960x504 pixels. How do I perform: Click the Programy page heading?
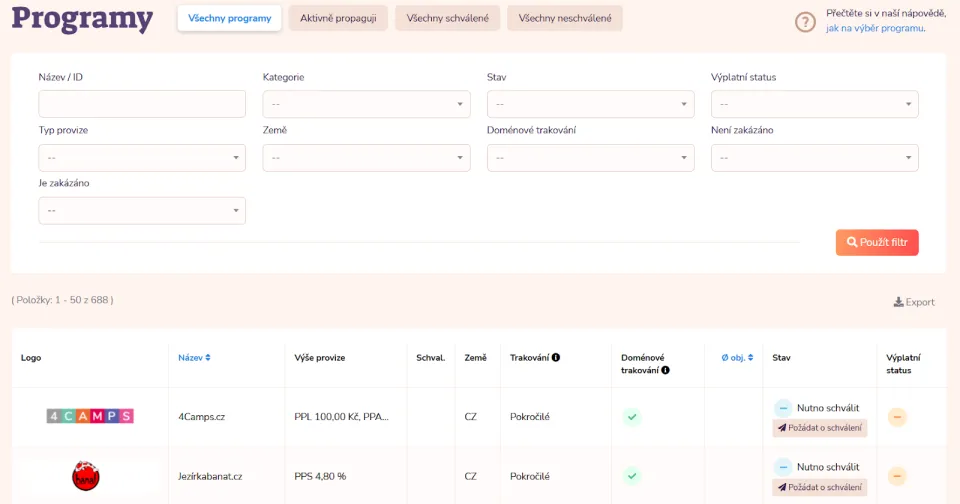coord(82,18)
